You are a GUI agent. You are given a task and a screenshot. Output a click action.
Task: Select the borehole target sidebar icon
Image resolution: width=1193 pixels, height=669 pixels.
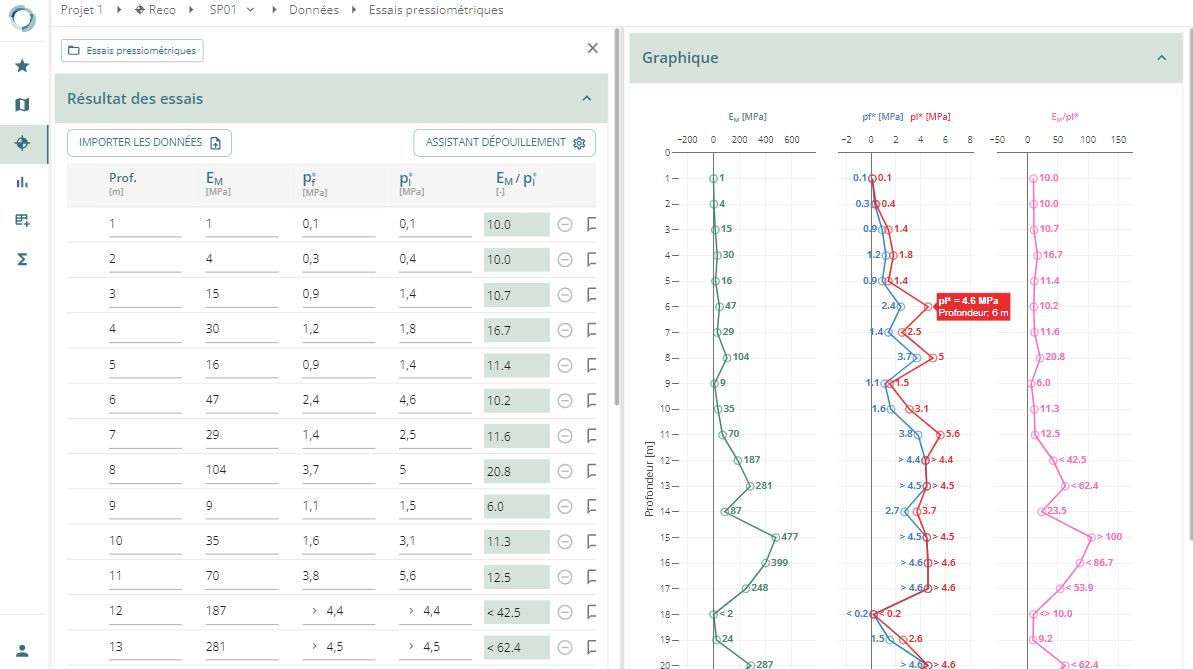click(22, 143)
